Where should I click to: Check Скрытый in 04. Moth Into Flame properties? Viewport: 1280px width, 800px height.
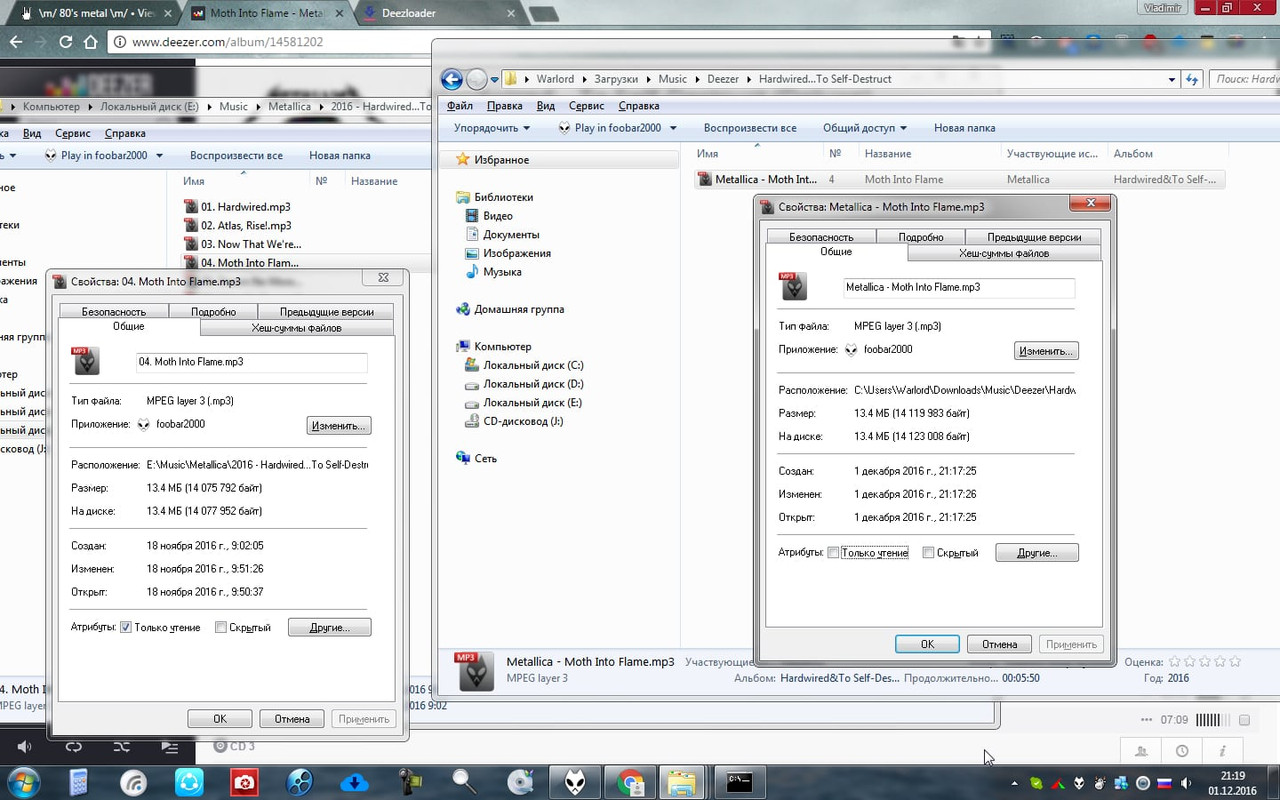click(221, 627)
